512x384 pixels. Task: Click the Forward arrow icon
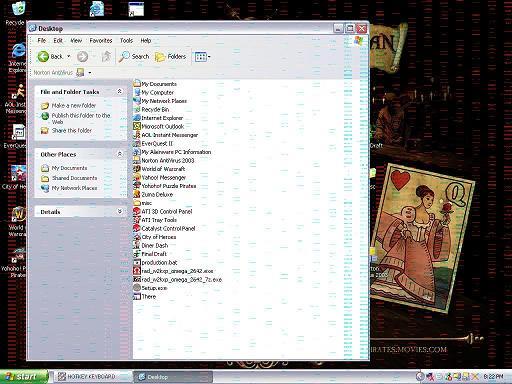pos(82,56)
